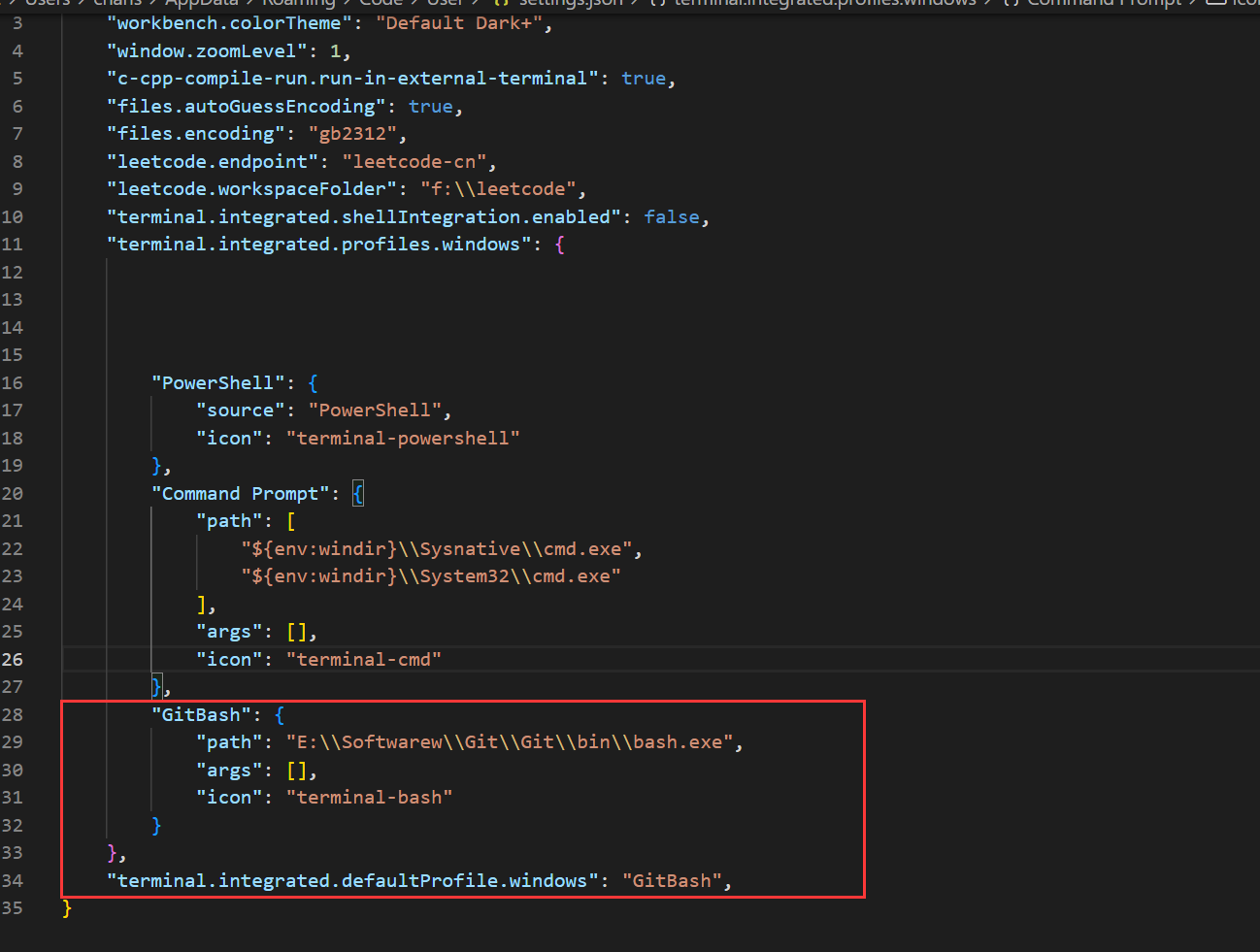Screen dimensions: 1260x952
Task: Click highlighted closing brace on line 27
Action: tap(157, 687)
